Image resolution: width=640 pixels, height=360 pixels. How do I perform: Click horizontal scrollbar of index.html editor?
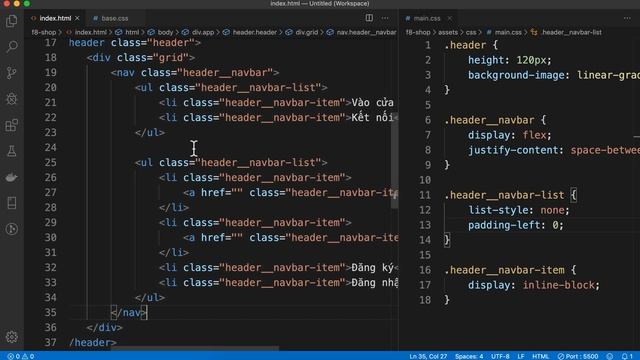195,349
